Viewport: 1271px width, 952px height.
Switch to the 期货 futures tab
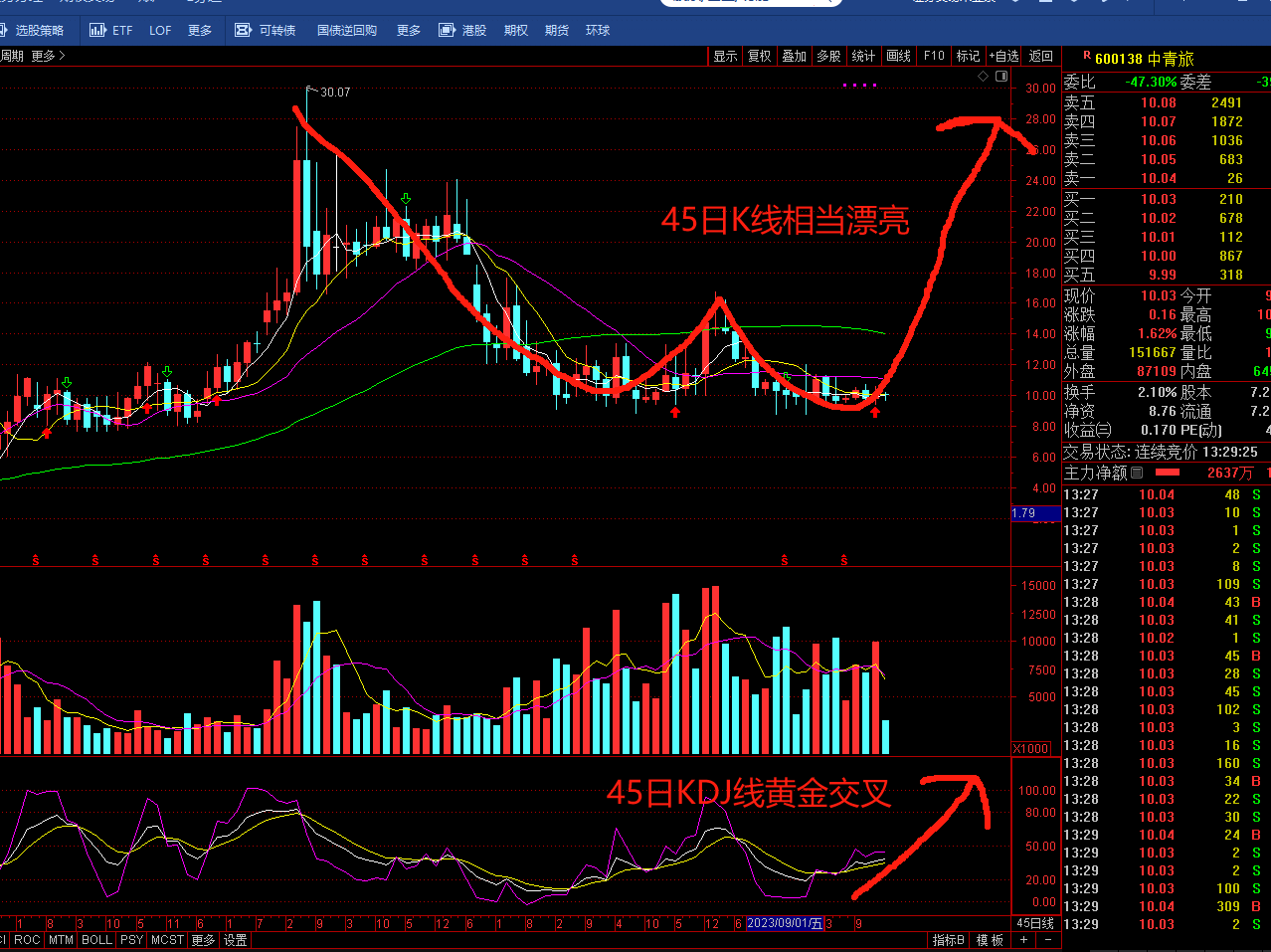pos(557,31)
